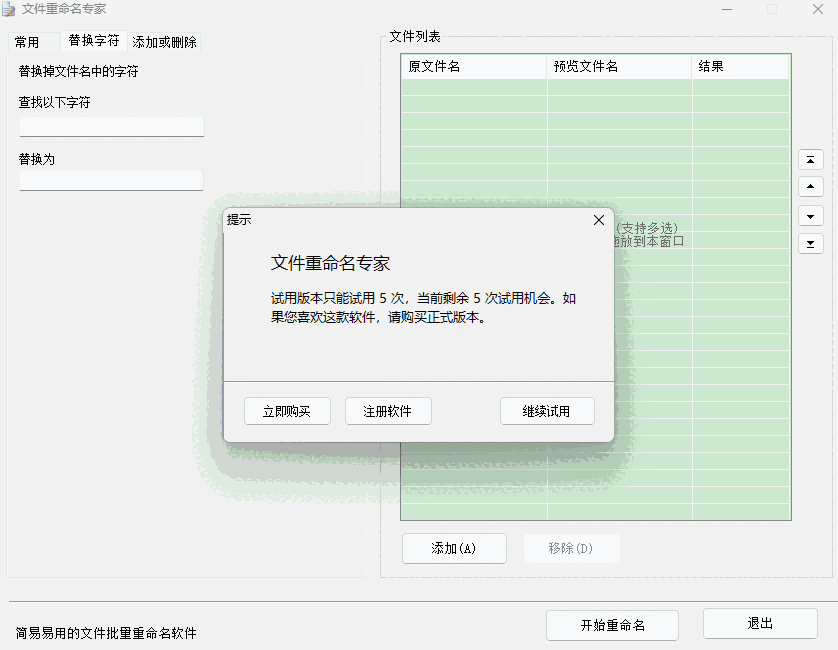Click the move-up arrow icon

[810, 186]
